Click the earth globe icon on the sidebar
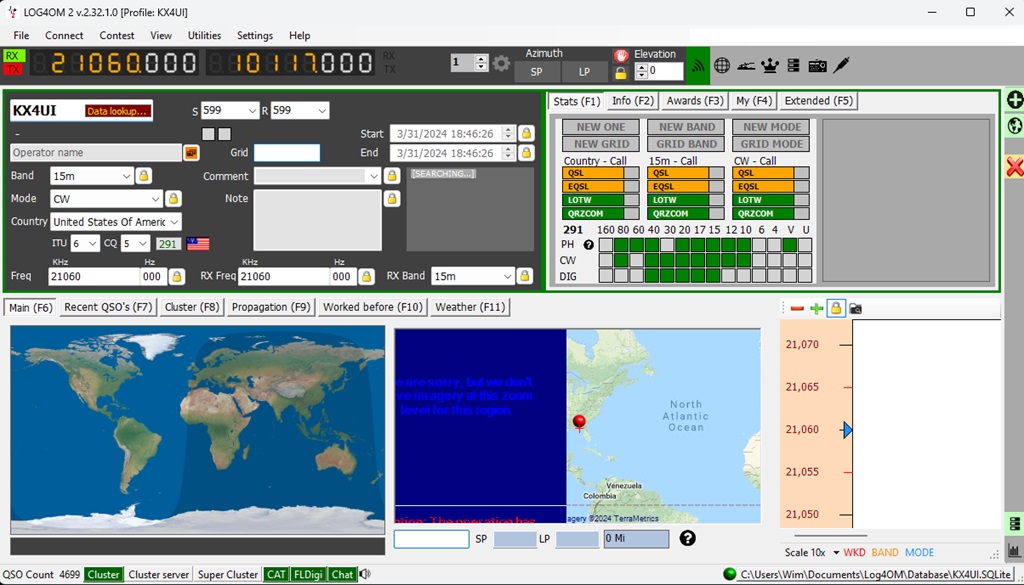1024x585 pixels. [1014, 125]
